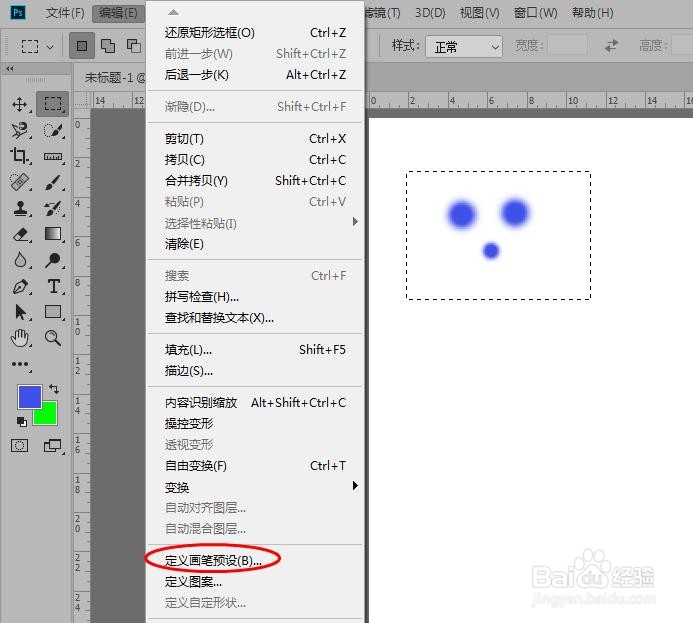This screenshot has height=623, width=693.
Task: Select the Eraser tool
Action: [20, 234]
